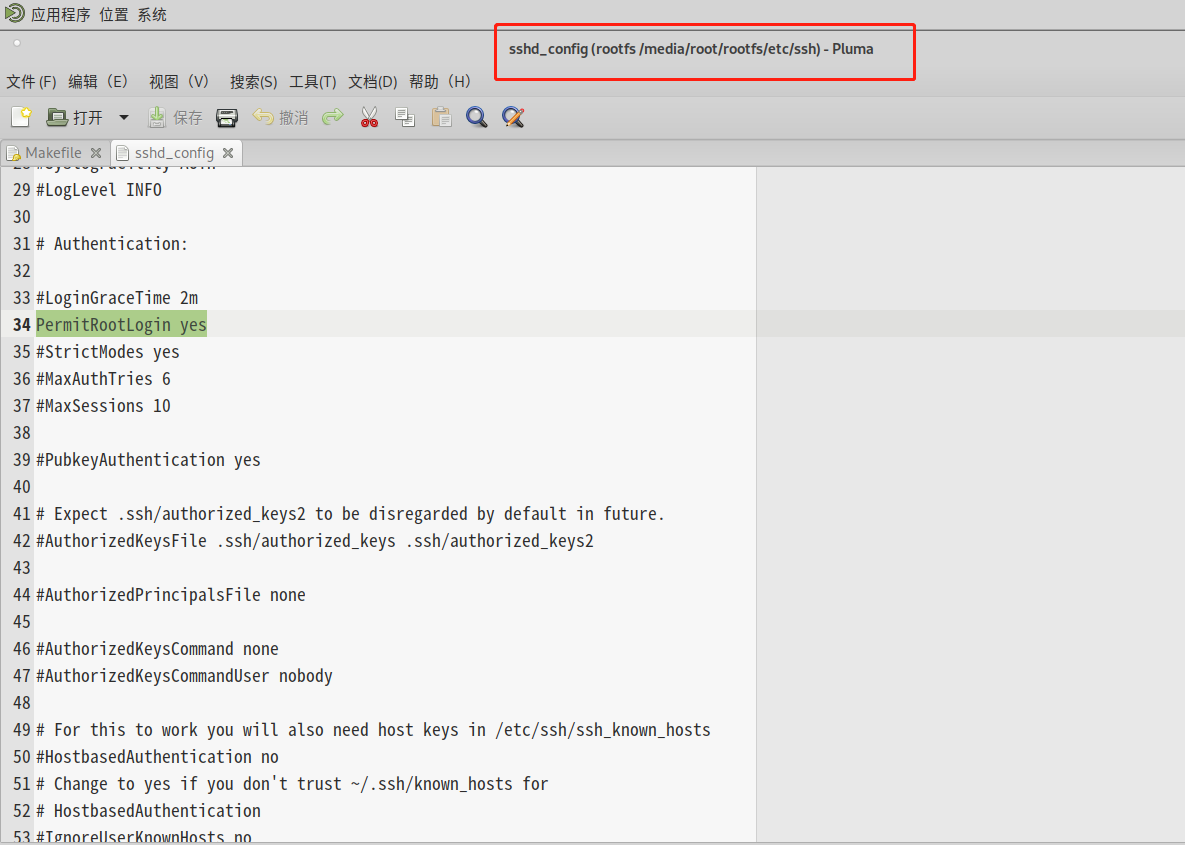Open the 文件(F) menu
1185x845 pixels.
tap(31, 82)
